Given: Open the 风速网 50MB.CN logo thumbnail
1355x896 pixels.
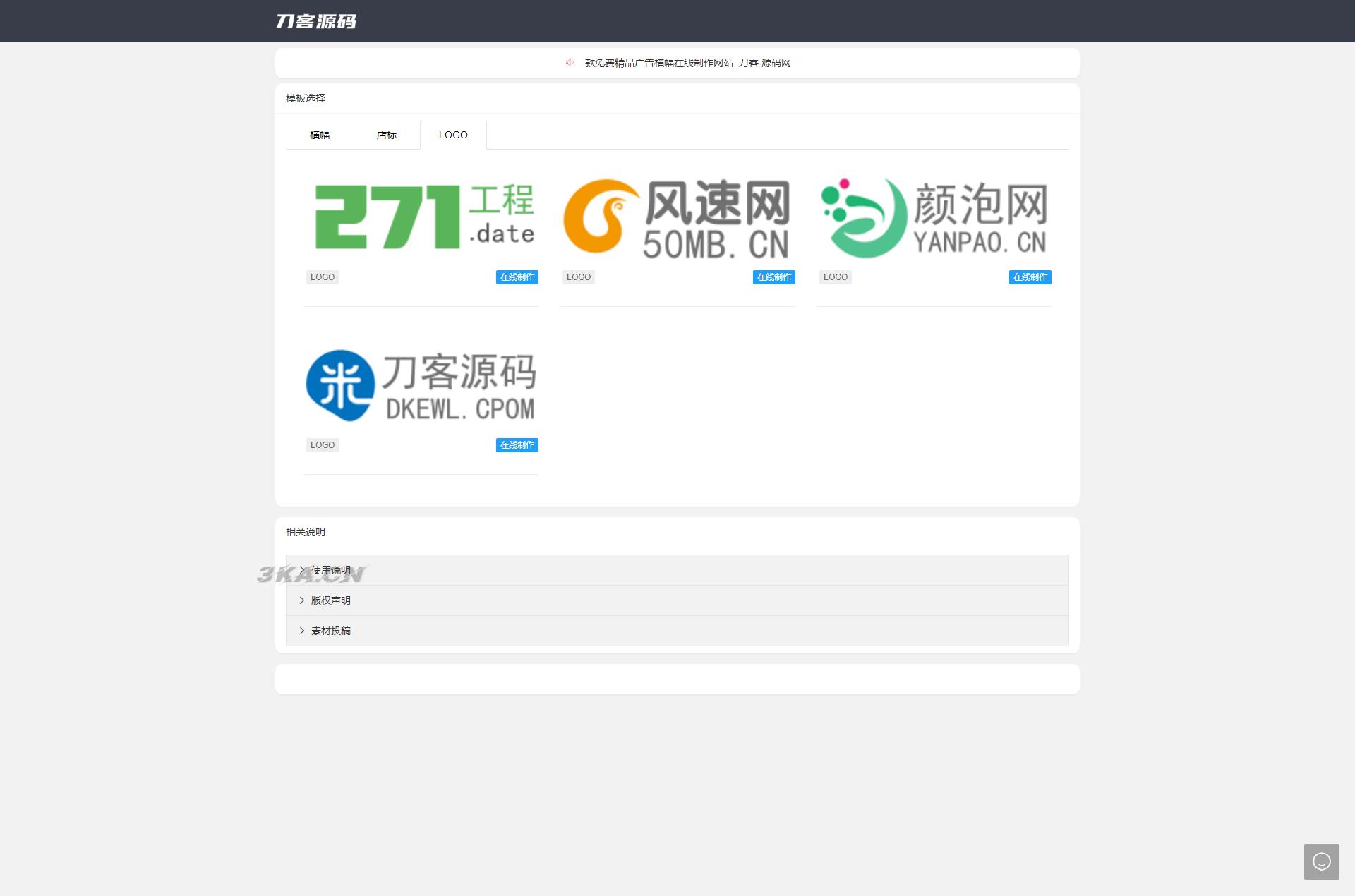Looking at the screenshot, I should [676, 217].
